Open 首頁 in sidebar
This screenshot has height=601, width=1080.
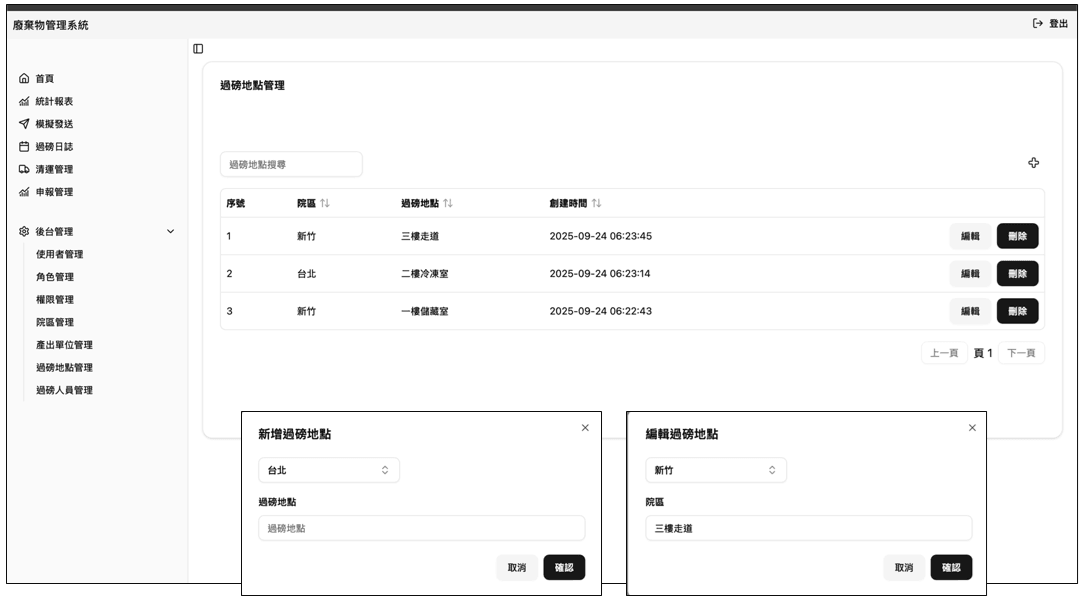45,78
